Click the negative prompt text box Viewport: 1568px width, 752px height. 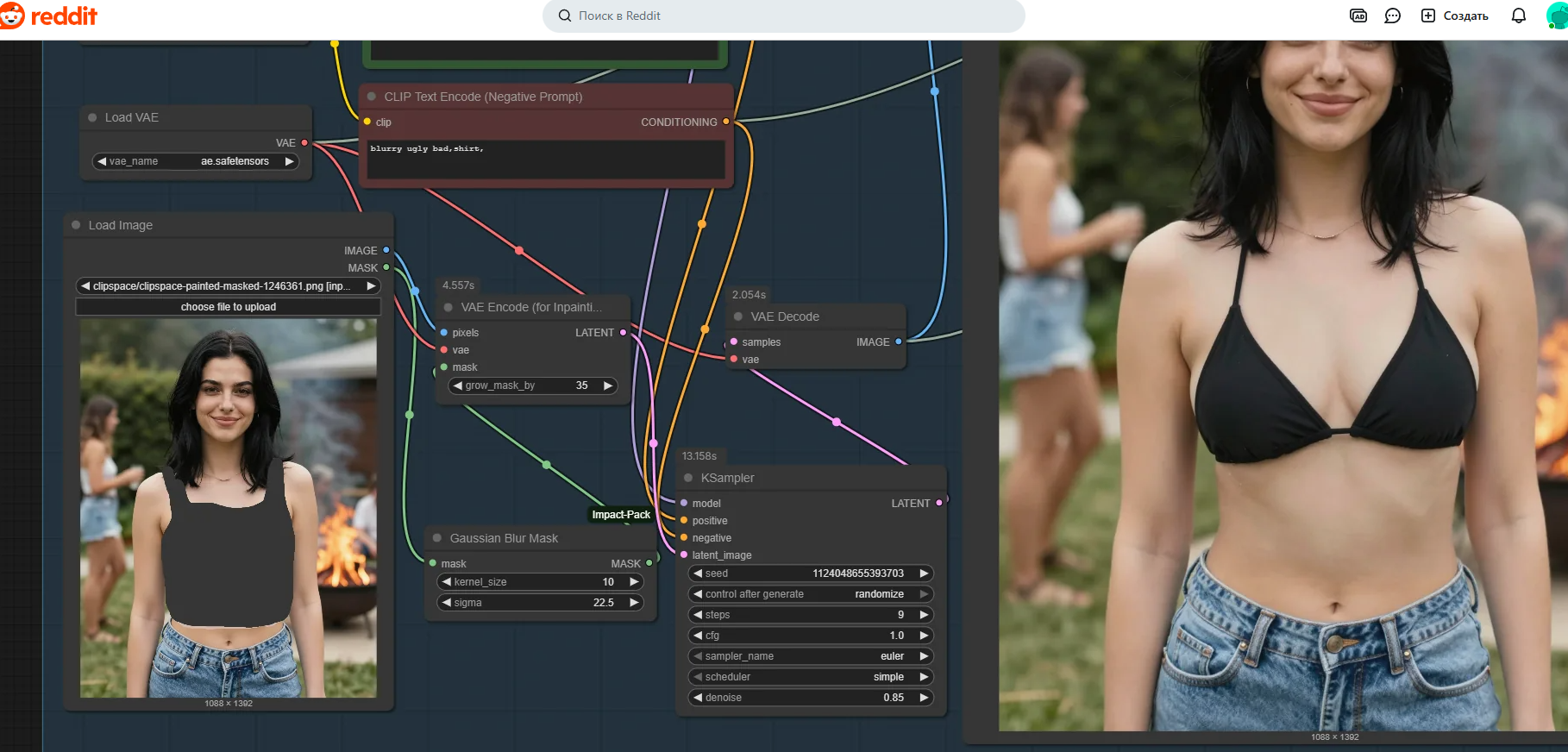point(545,160)
